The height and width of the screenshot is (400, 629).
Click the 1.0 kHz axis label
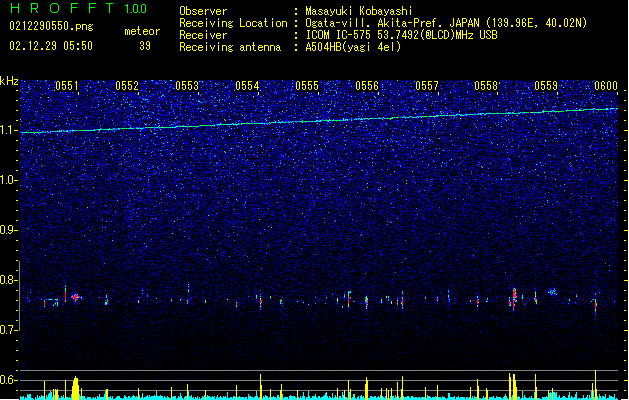tap(9, 180)
